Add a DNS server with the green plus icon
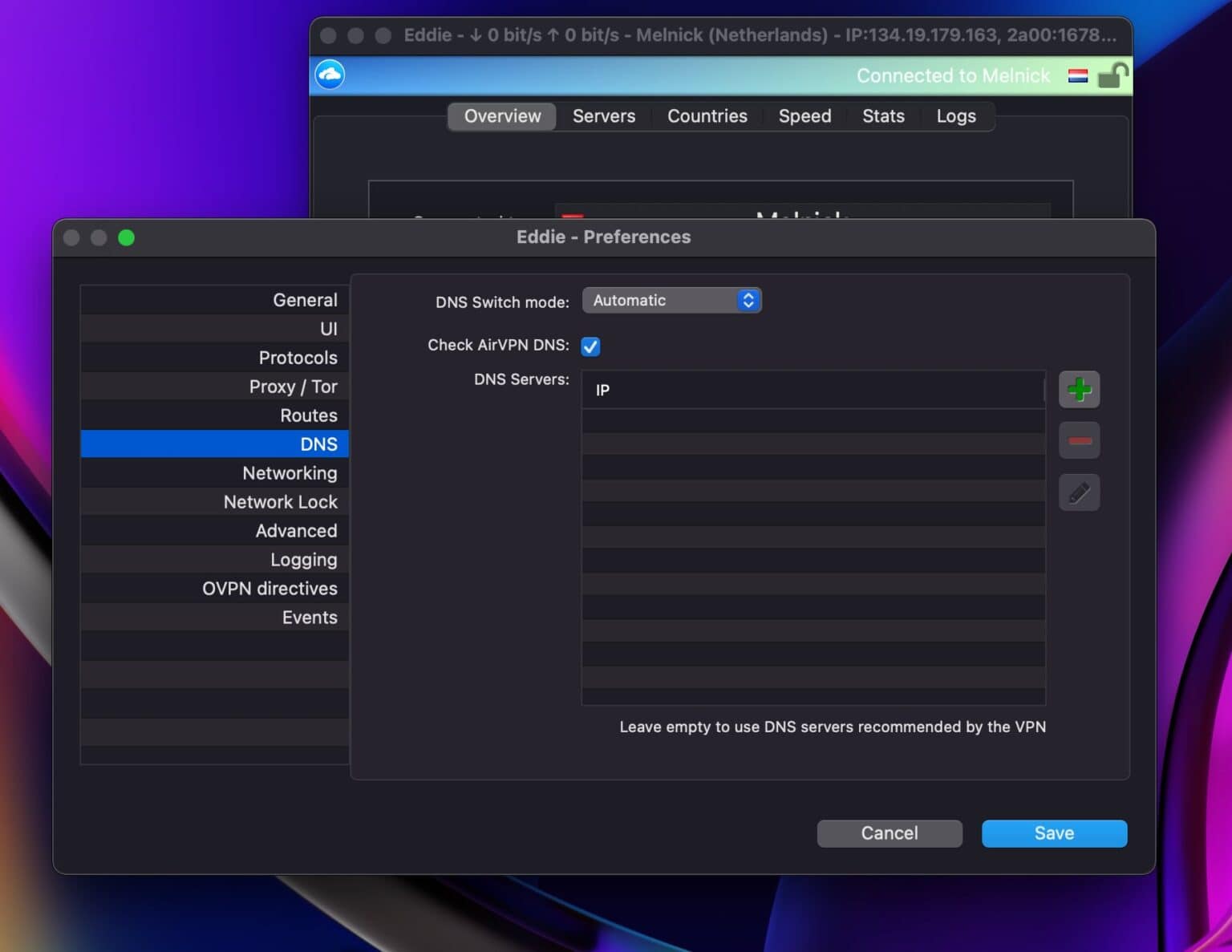Viewport: 1232px width, 952px height. point(1079,390)
